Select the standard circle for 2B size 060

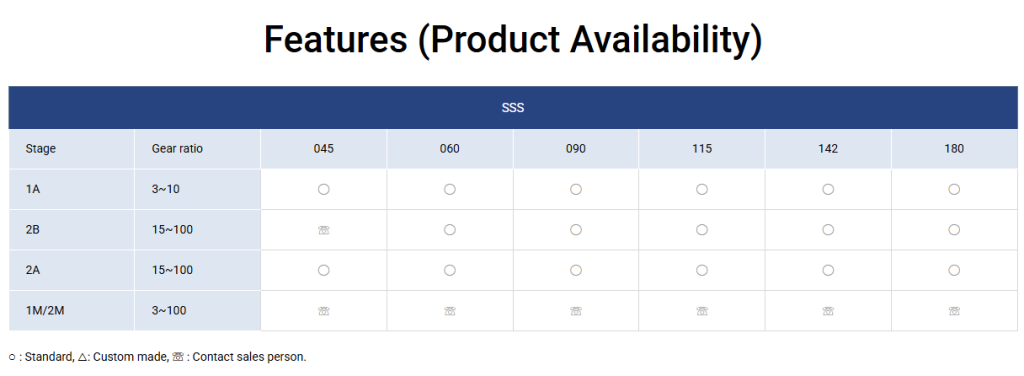pyautogui.click(x=449, y=230)
